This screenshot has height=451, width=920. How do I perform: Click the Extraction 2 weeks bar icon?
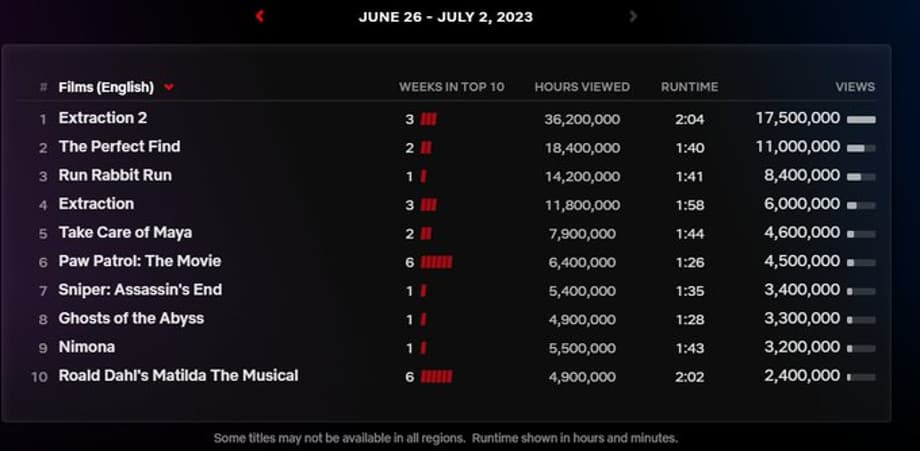(x=428, y=119)
